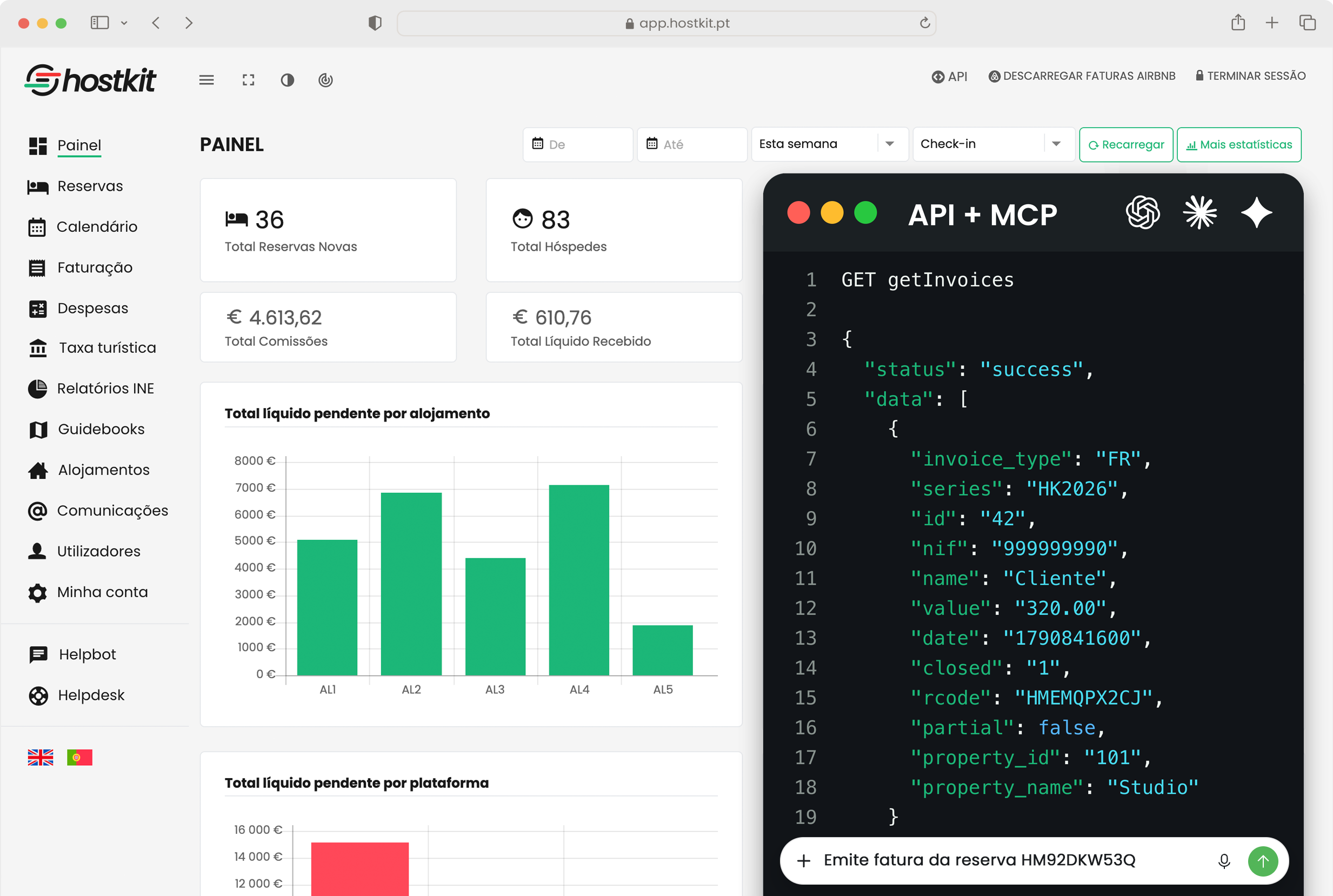The image size is (1333, 896).
Task: Expand the Check-in filter dropdown
Action: (994, 144)
